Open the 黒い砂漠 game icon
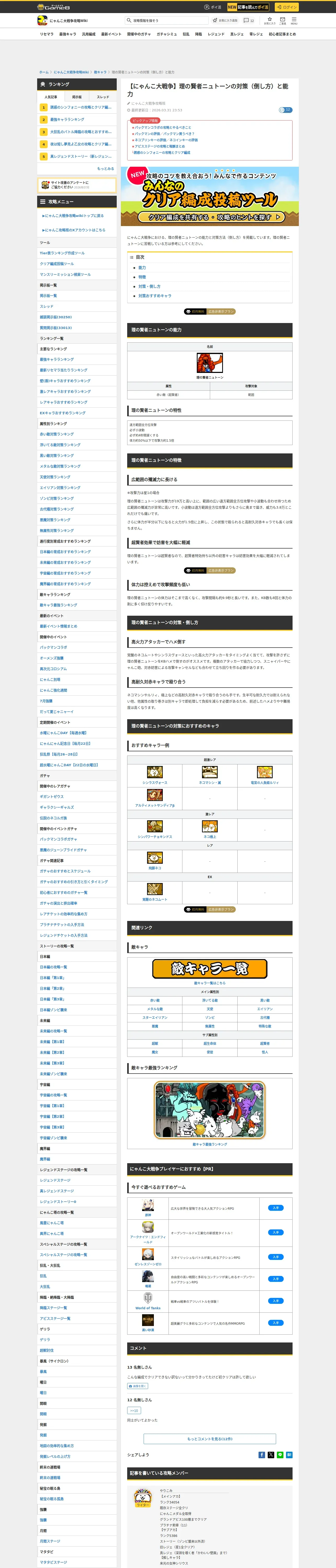Screen dimensions: 336x1568 click(148, 1320)
